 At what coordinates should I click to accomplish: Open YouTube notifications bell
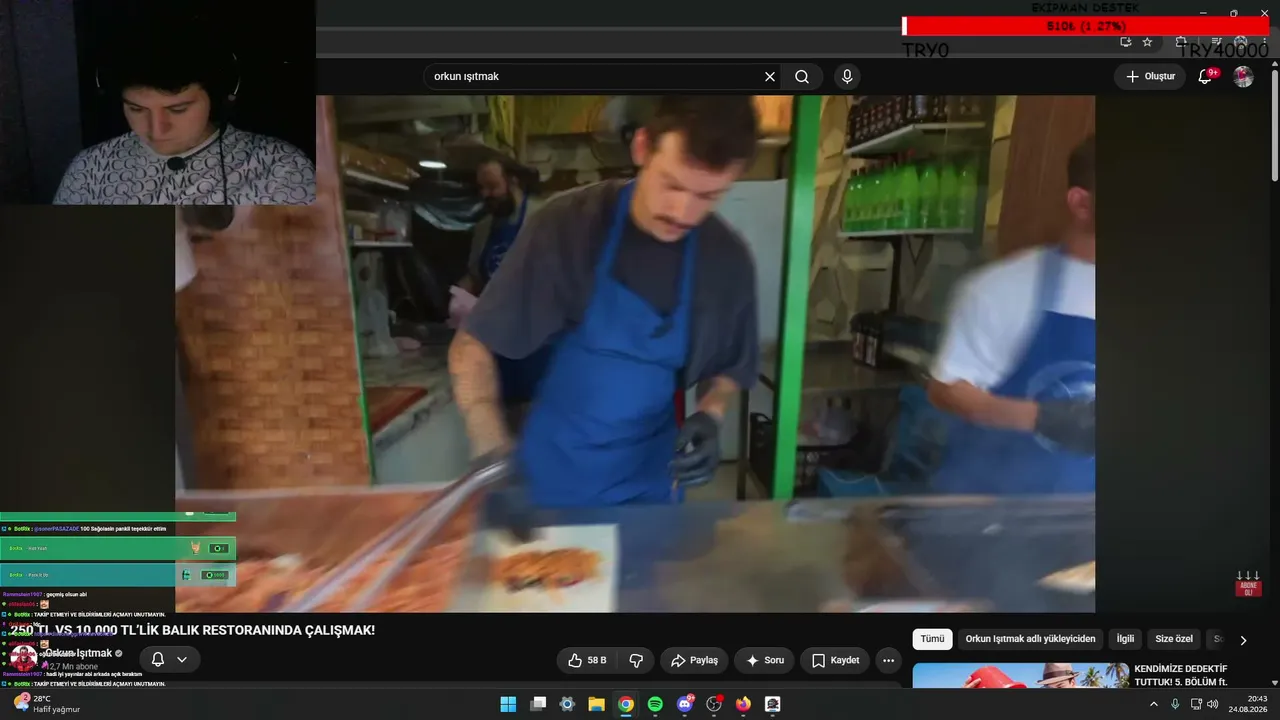(x=1206, y=77)
